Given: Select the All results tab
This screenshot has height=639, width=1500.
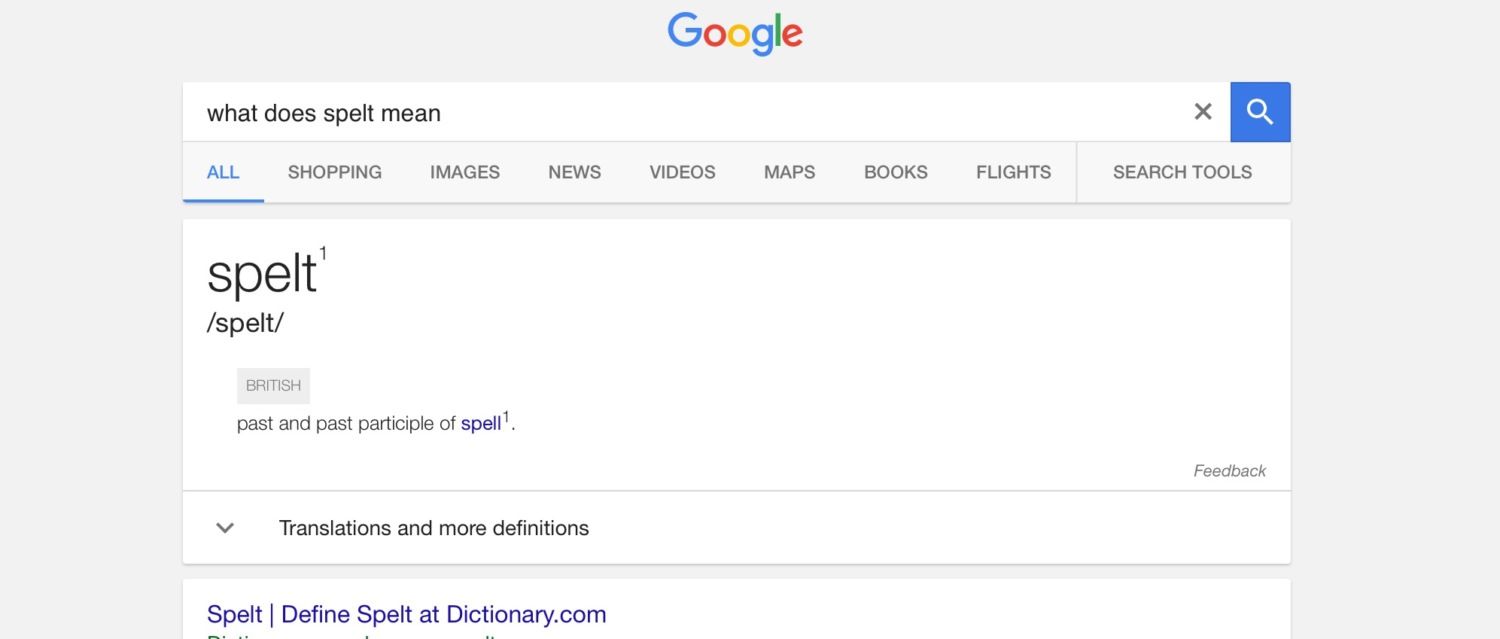Looking at the screenshot, I should click(223, 172).
